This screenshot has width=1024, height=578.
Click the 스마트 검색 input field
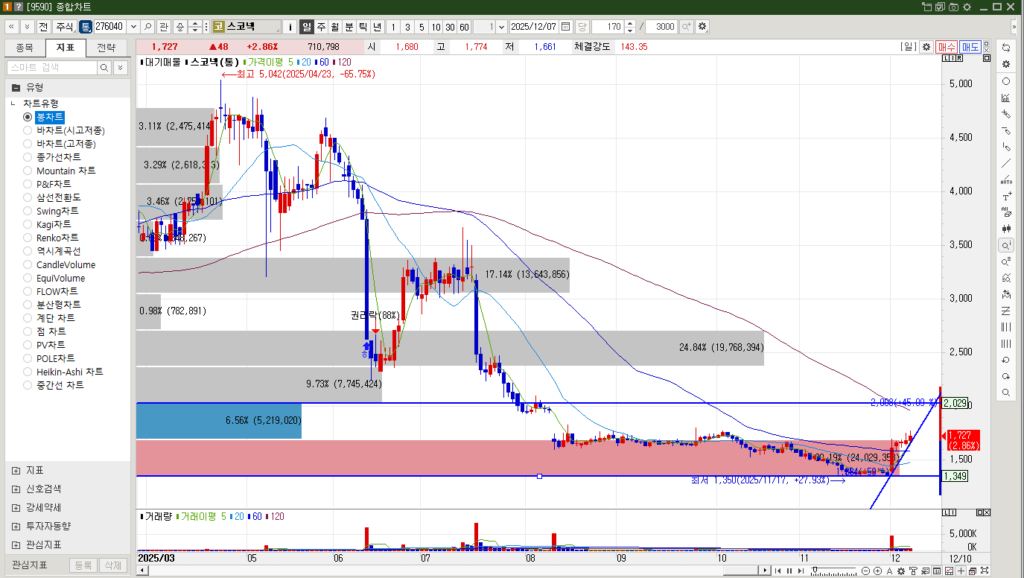(50, 68)
